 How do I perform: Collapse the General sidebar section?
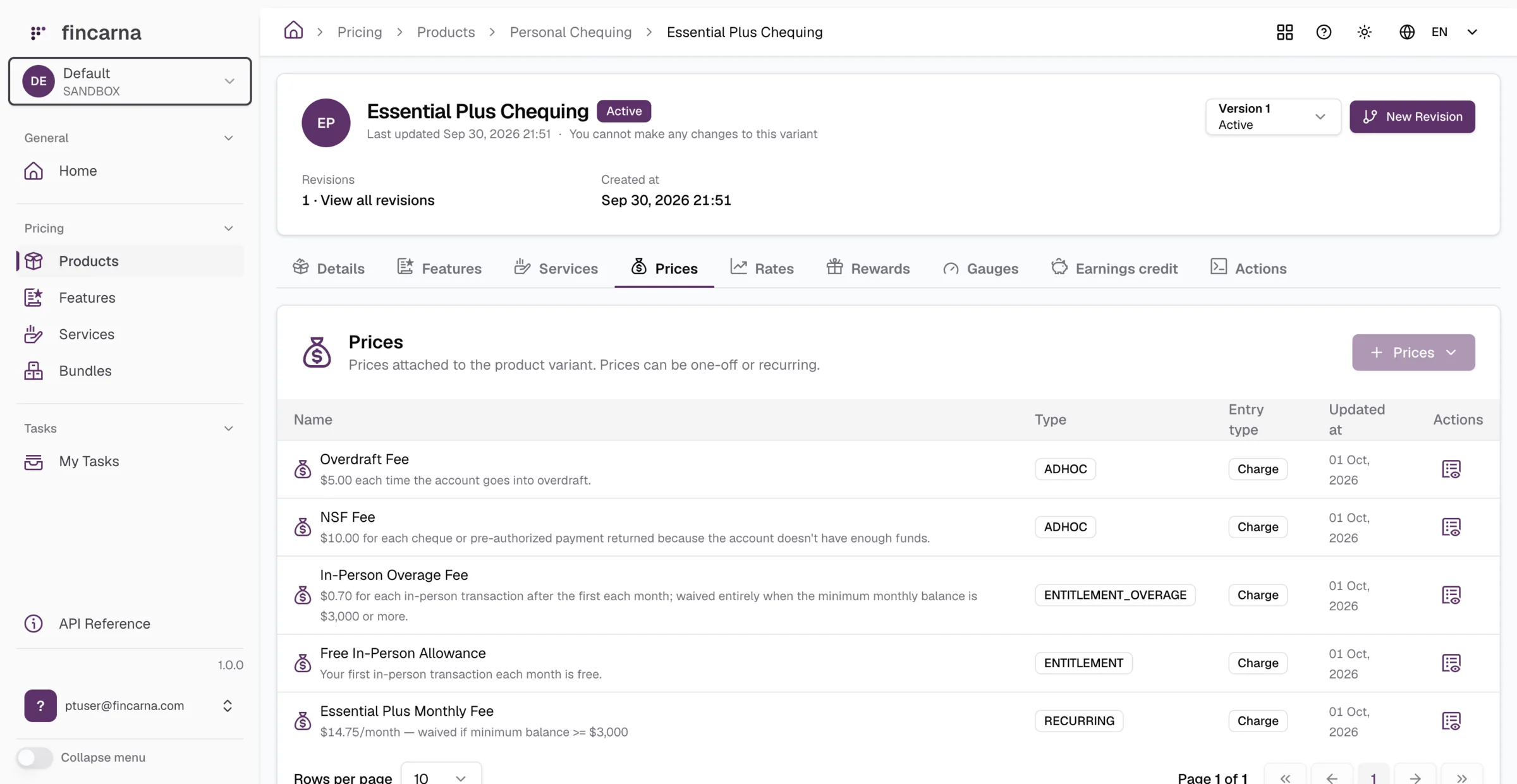[x=229, y=138]
